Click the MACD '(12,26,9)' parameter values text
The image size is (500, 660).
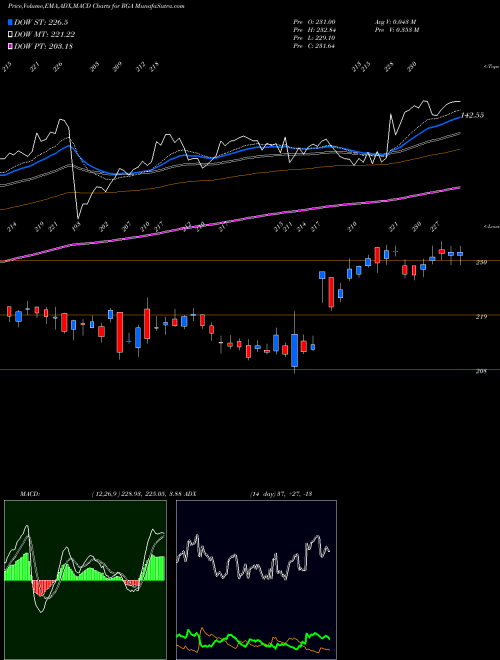point(138,494)
